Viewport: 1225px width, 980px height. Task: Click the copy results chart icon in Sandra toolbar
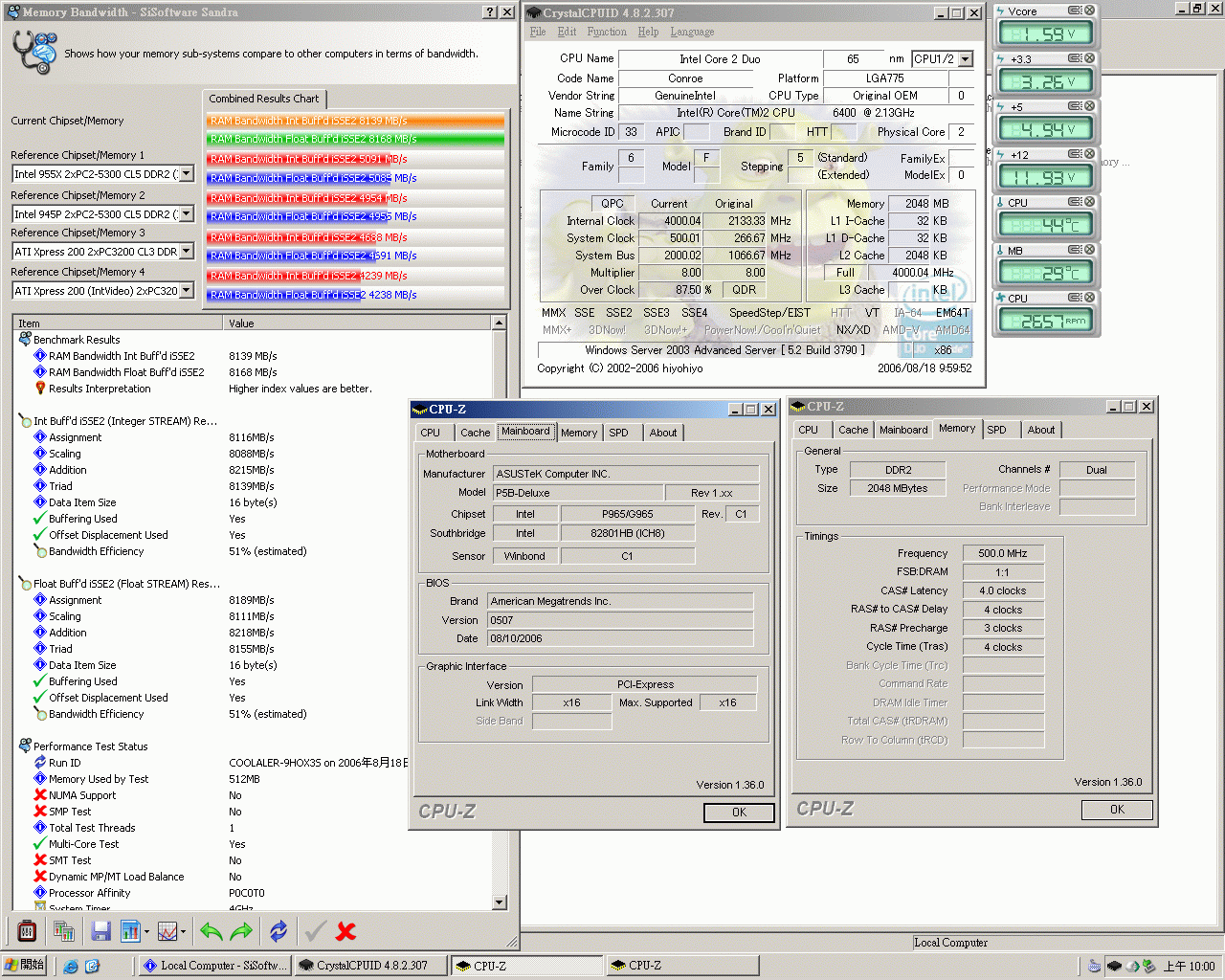pyautogui.click(x=64, y=930)
